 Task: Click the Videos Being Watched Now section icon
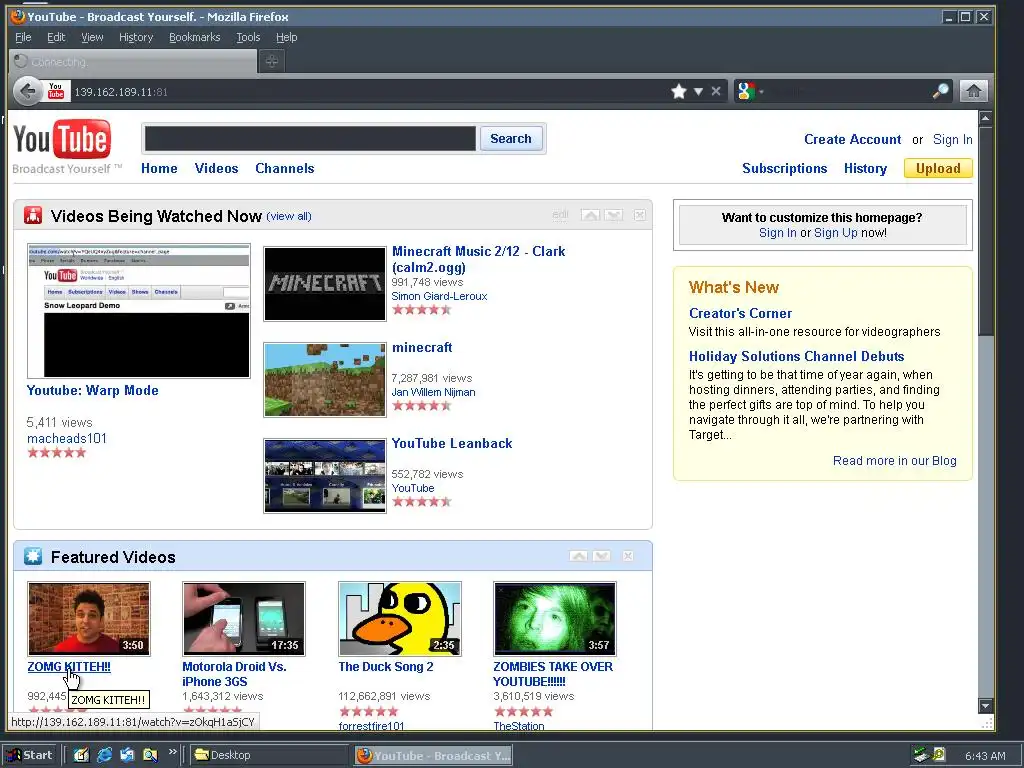click(33, 216)
